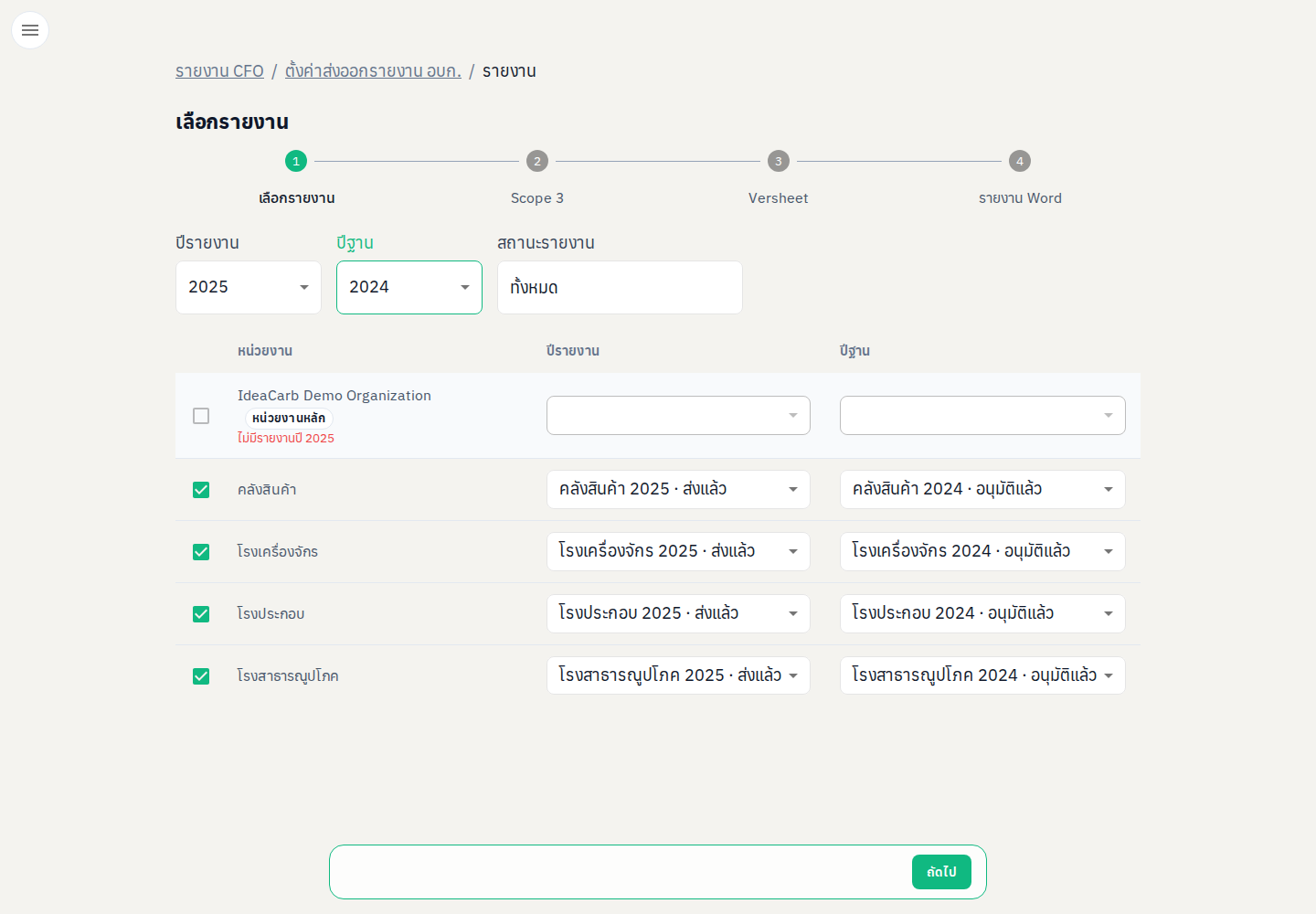
Task: Tick the IdeaCarb Demo Organization checkbox
Action: (x=201, y=416)
